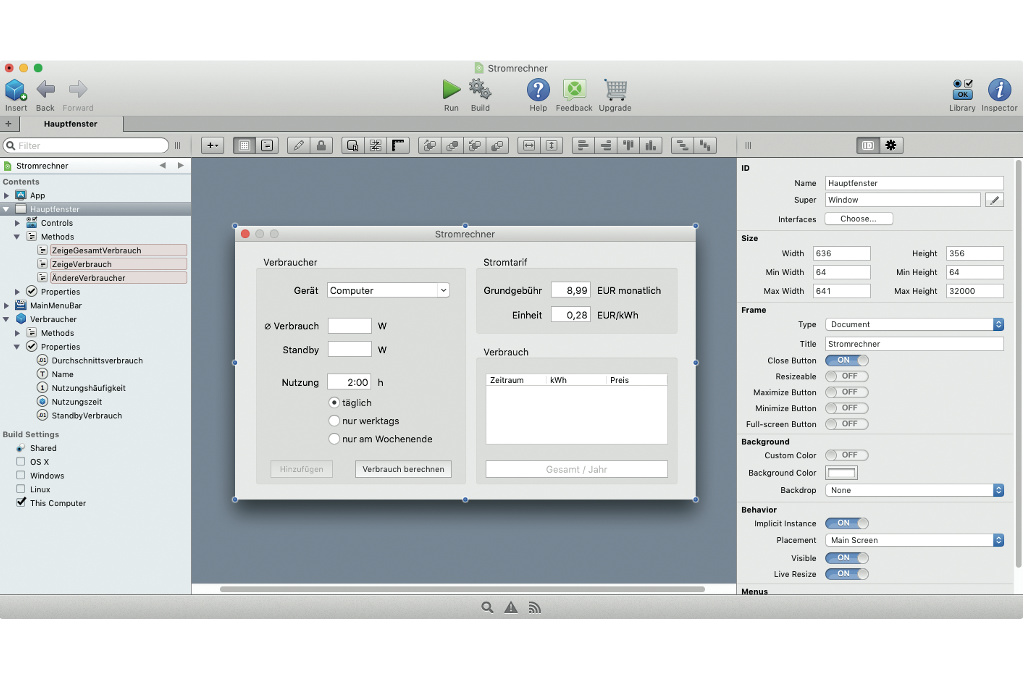The width and height of the screenshot is (1024, 687).
Task: Click the Run icon in toolbar
Action: click(451, 90)
